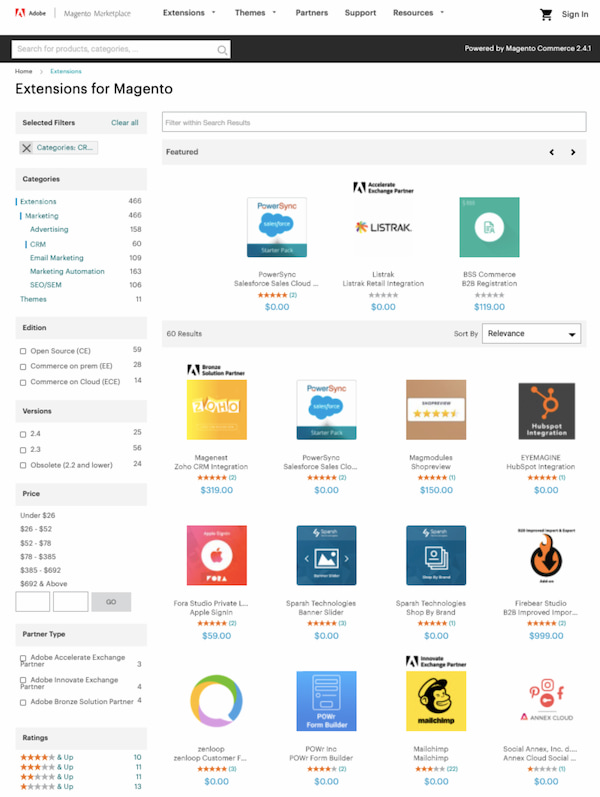Screen dimensions: 600x797
Task: Open HubSpot Integration extension icon
Action: [546, 410]
